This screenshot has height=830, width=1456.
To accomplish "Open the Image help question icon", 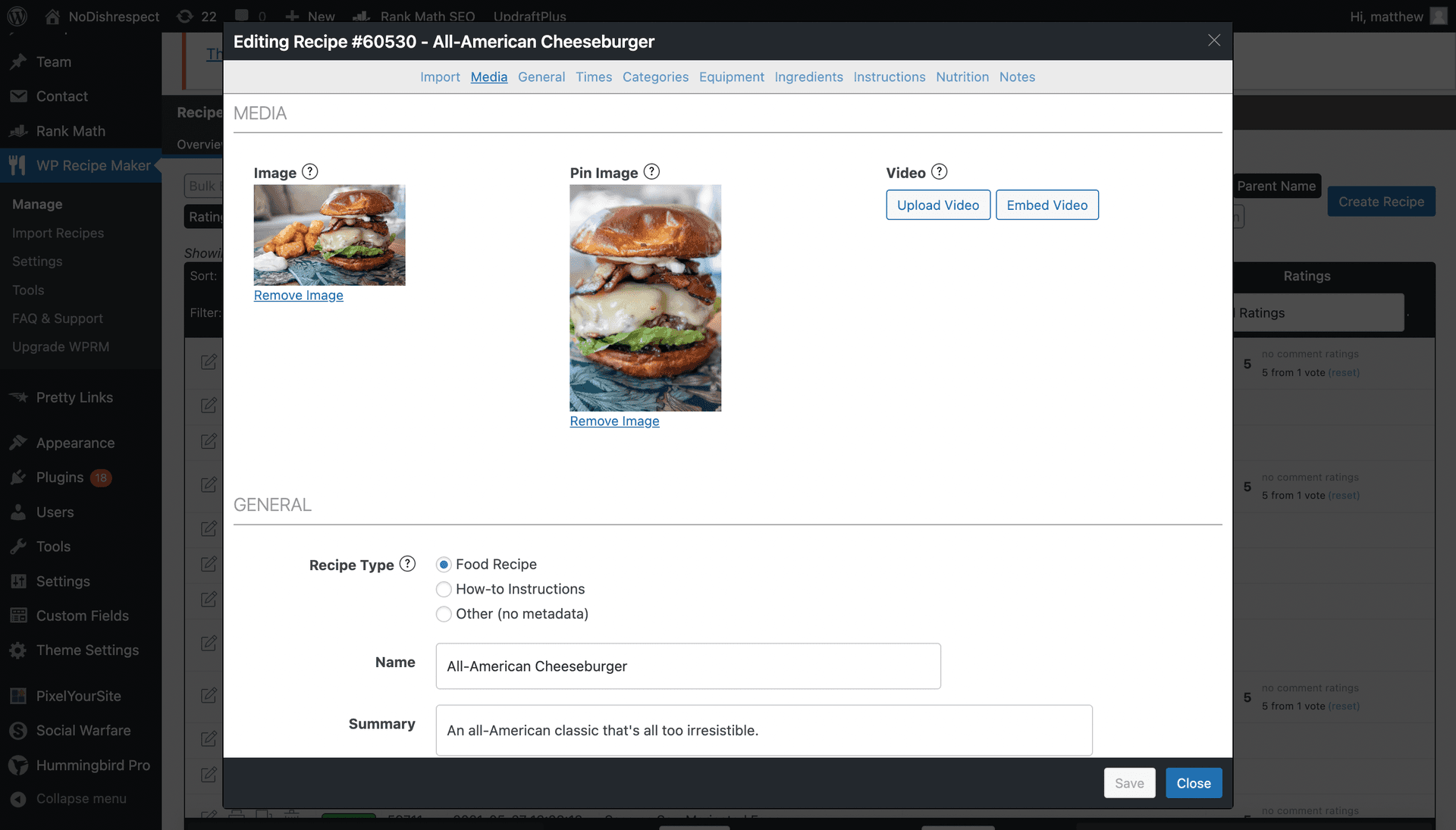I will point(309,172).
